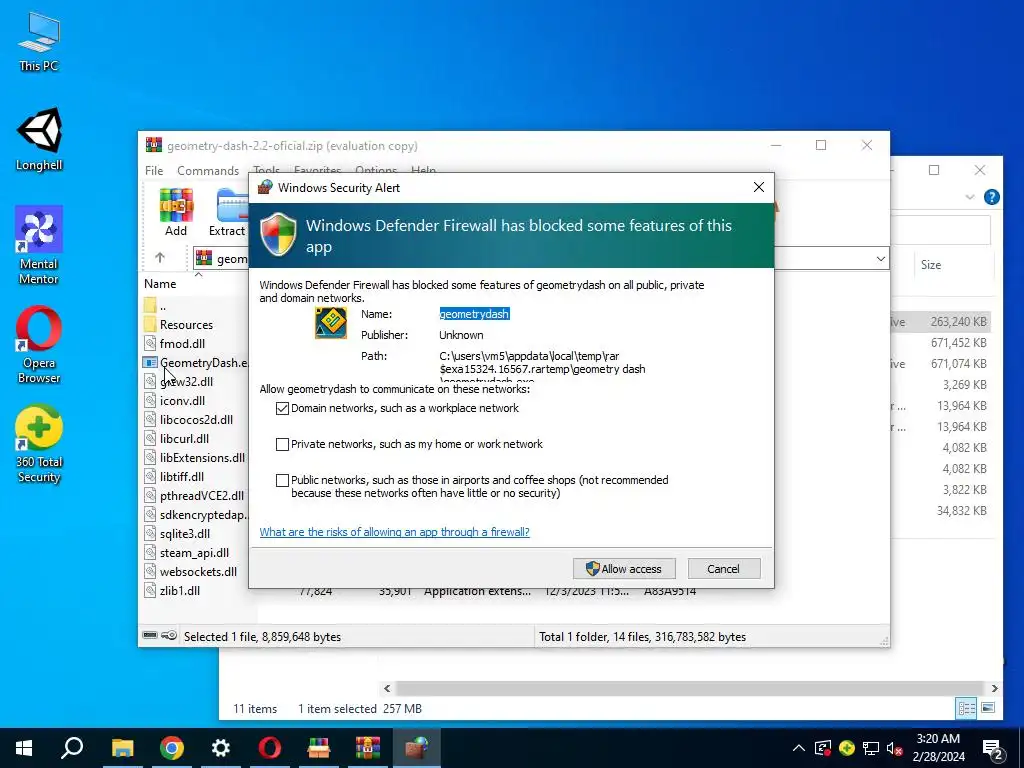
Task: Sort archive list by Name column
Action: 160,283
